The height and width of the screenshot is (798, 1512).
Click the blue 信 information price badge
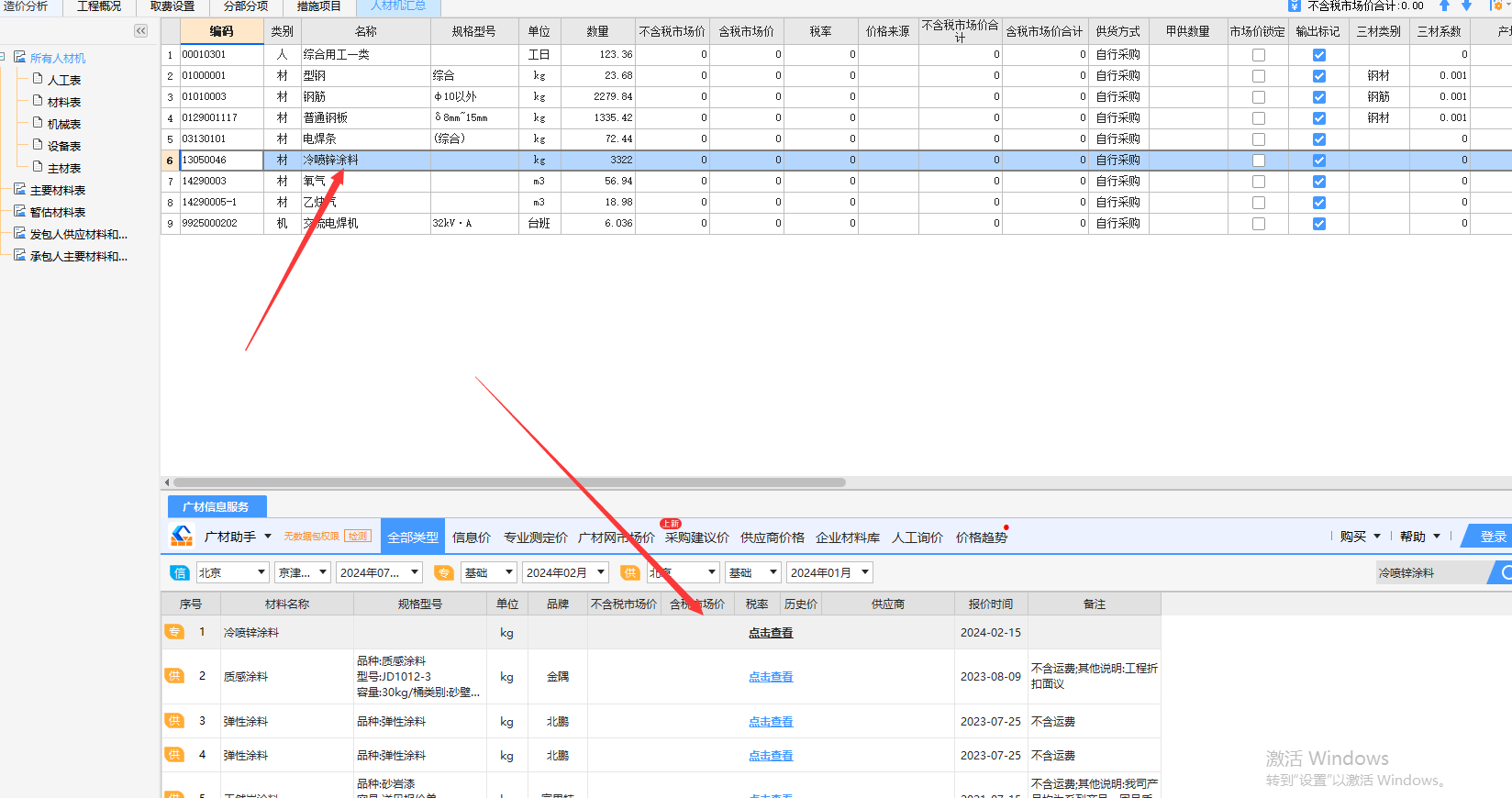click(180, 572)
